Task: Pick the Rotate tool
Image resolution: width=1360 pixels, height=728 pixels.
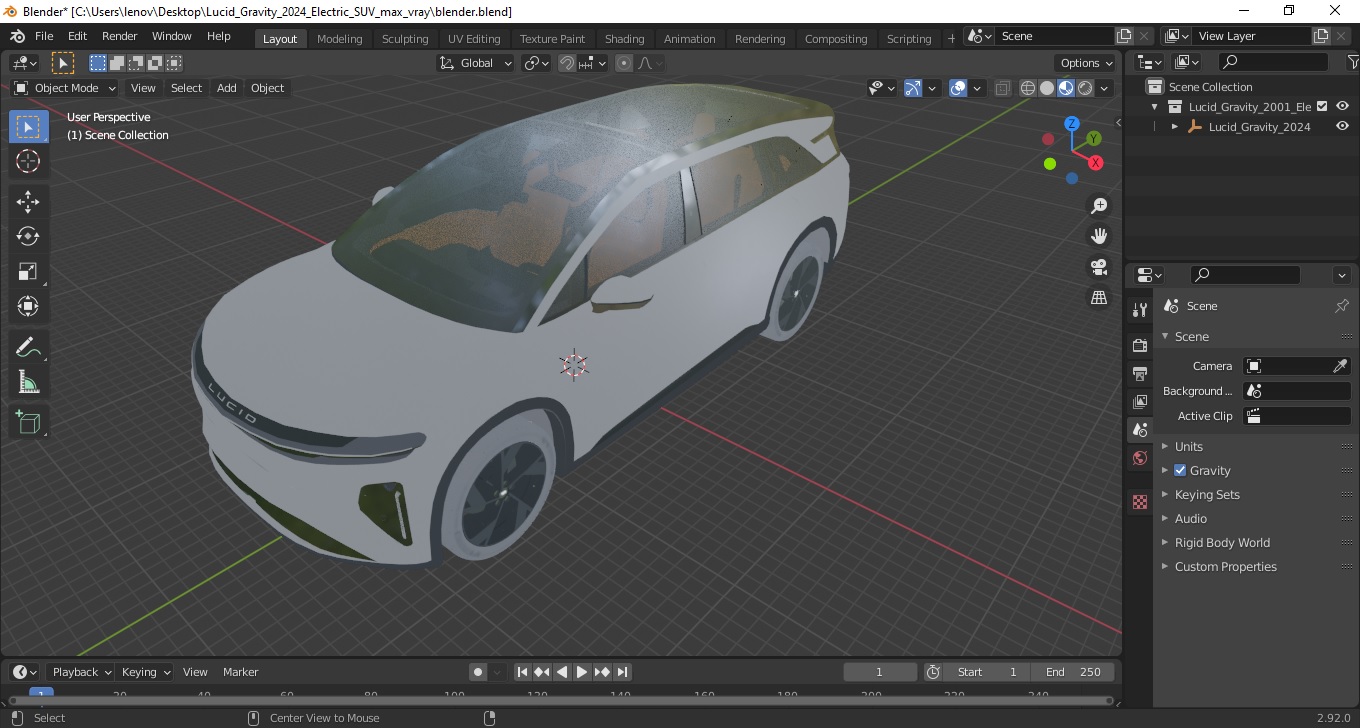Action: coord(28,237)
